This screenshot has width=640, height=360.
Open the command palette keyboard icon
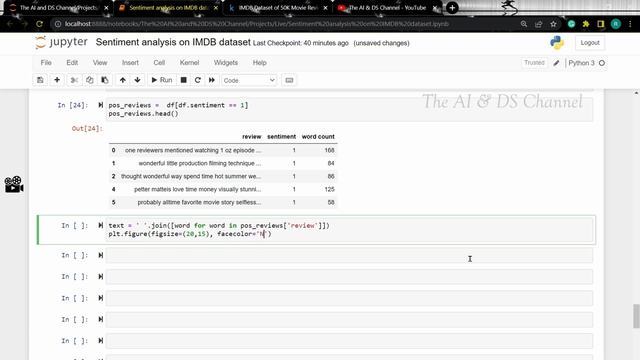click(x=289, y=80)
